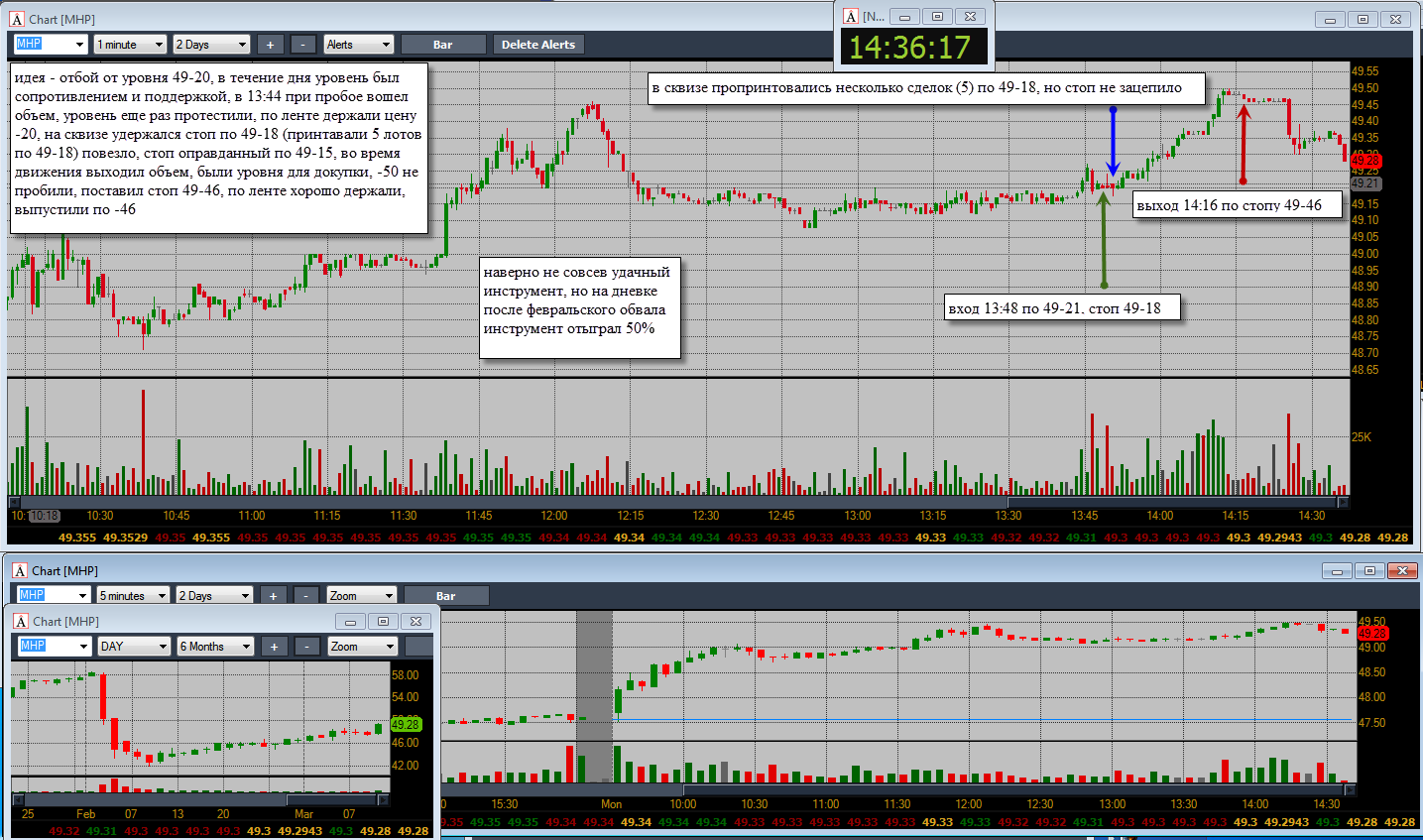Click minus button in DAY chart toolbar
The image size is (1423, 840).
pyautogui.click(x=307, y=647)
